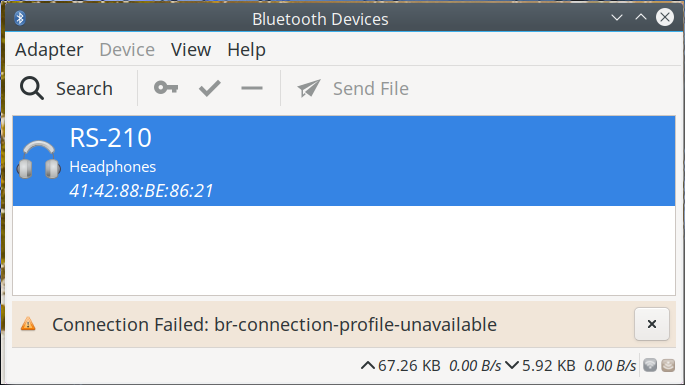Click the Remove device minus icon
Screen dimensions: 685x385
tap(252, 88)
